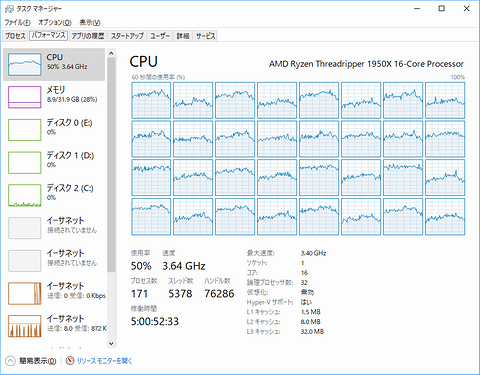Click the CPU heading in main panel

tap(143, 62)
